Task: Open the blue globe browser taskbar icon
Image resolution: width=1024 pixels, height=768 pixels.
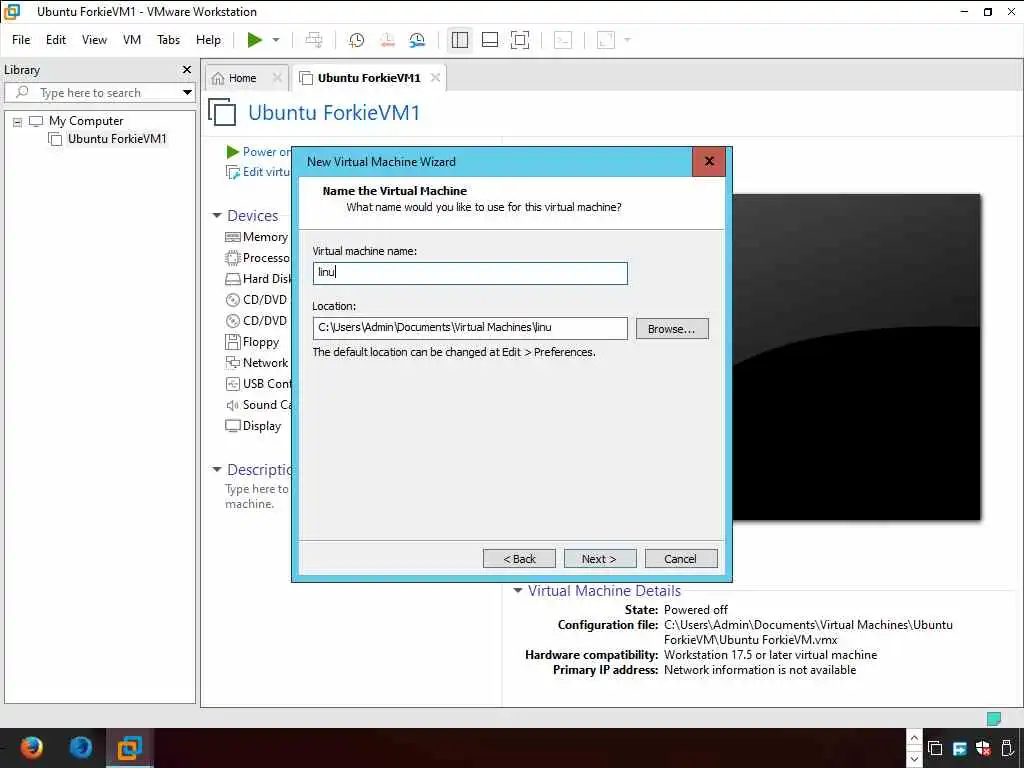Action: pyautogui.click(x=81, y=747)
